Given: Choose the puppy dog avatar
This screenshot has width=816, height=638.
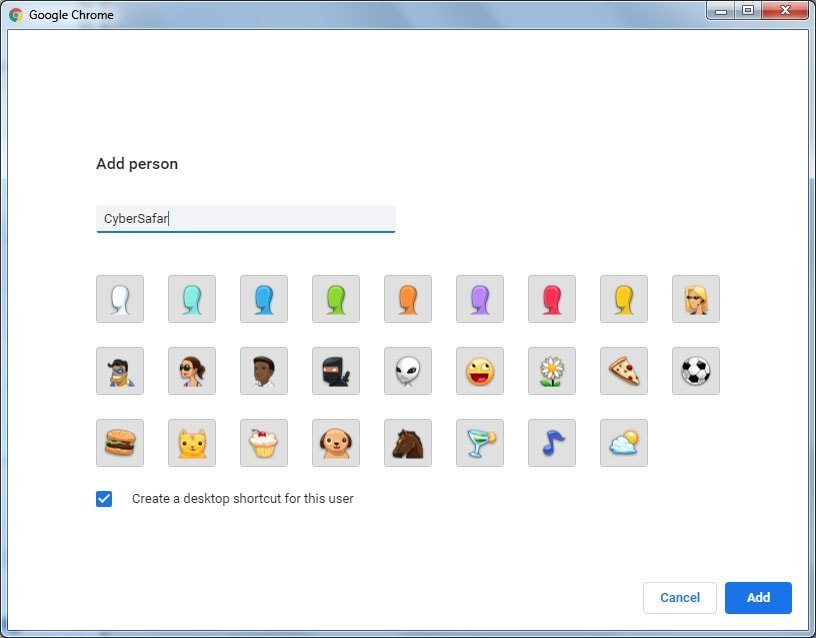Looking at the screenshot, I should tap(336, 443).
